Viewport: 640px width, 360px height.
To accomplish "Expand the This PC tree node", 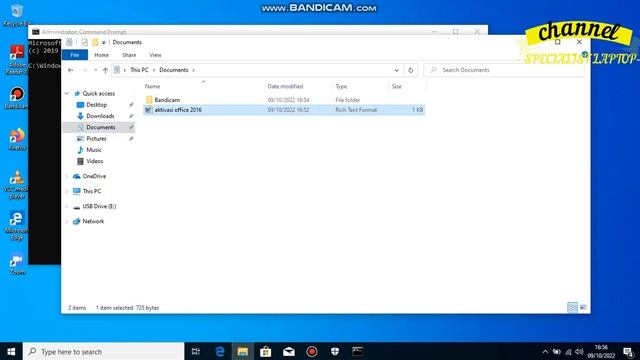I will (67, 191).
